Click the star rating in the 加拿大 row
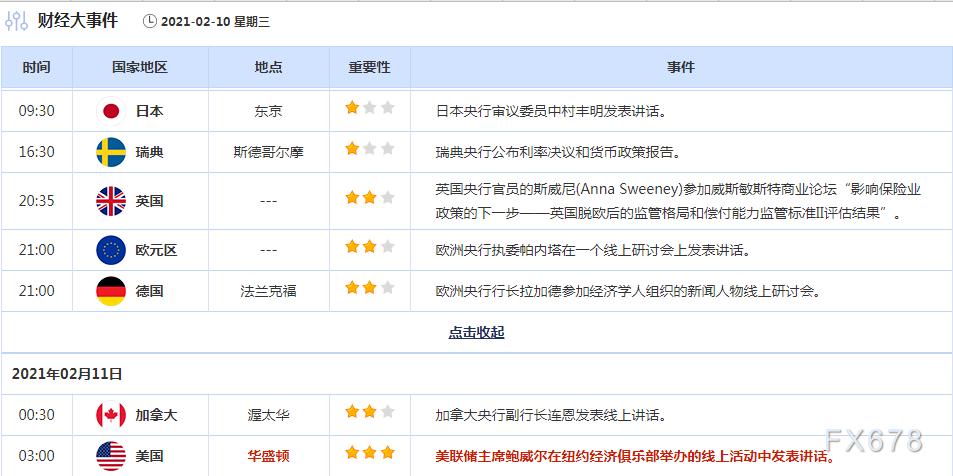The image size is (953, 476). [370, 412]
